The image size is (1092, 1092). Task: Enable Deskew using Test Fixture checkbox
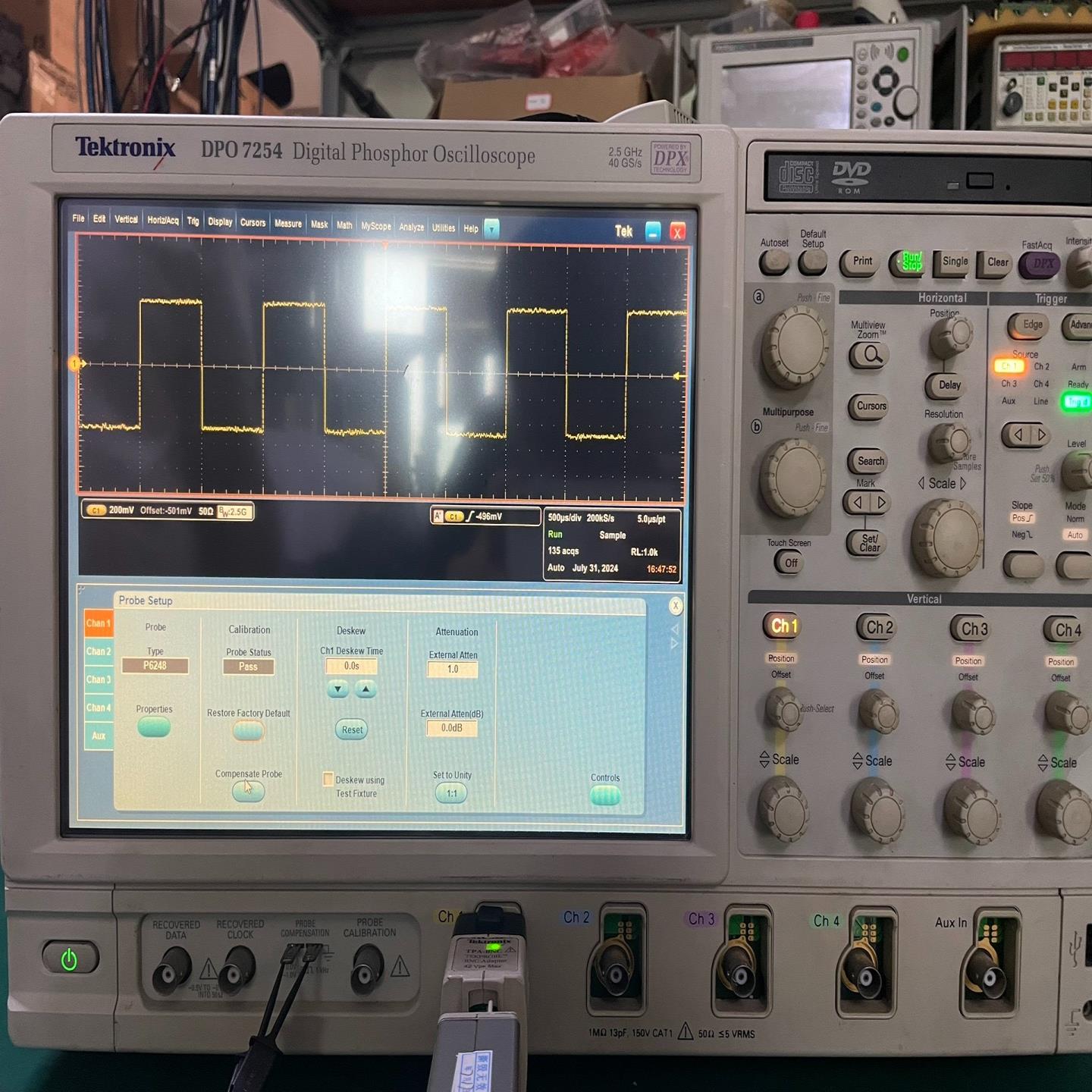[x=328, y=779]
